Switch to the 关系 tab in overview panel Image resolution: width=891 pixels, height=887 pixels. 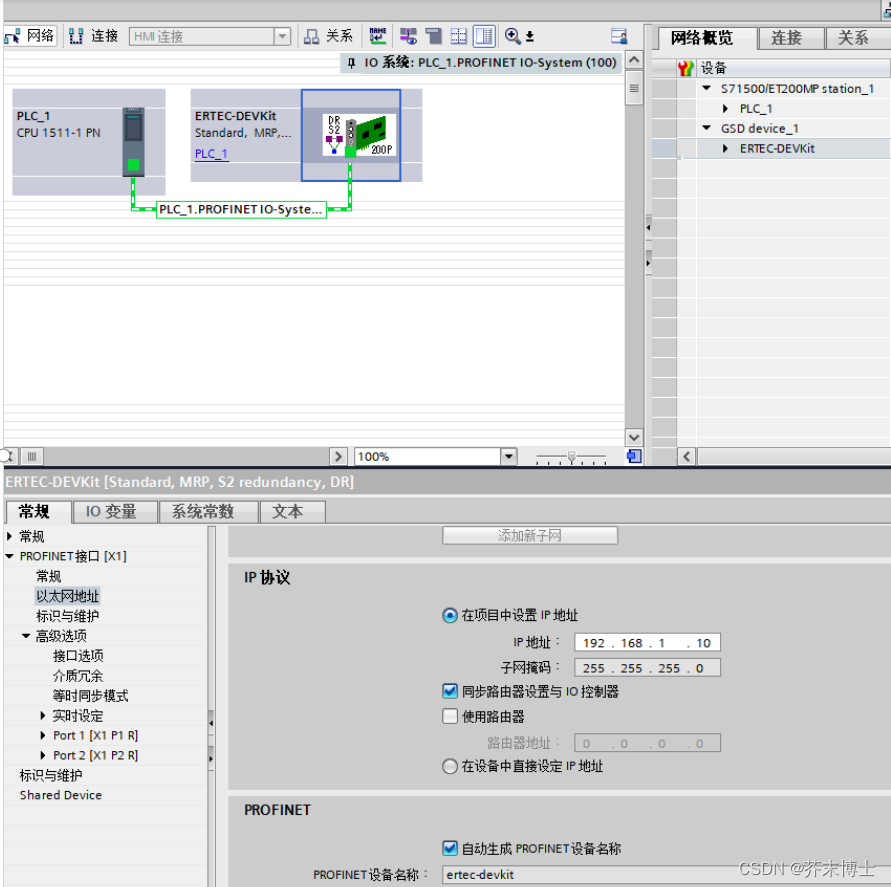[853, 38]
